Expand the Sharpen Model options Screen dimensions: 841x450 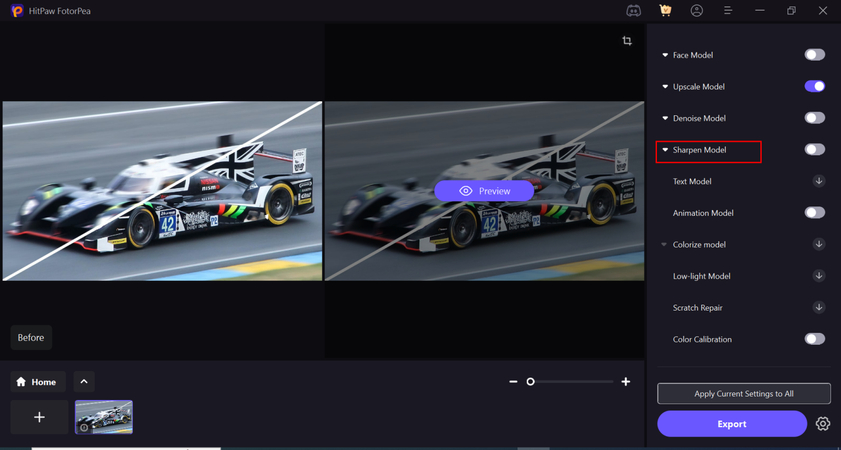[x=665, y=150]
